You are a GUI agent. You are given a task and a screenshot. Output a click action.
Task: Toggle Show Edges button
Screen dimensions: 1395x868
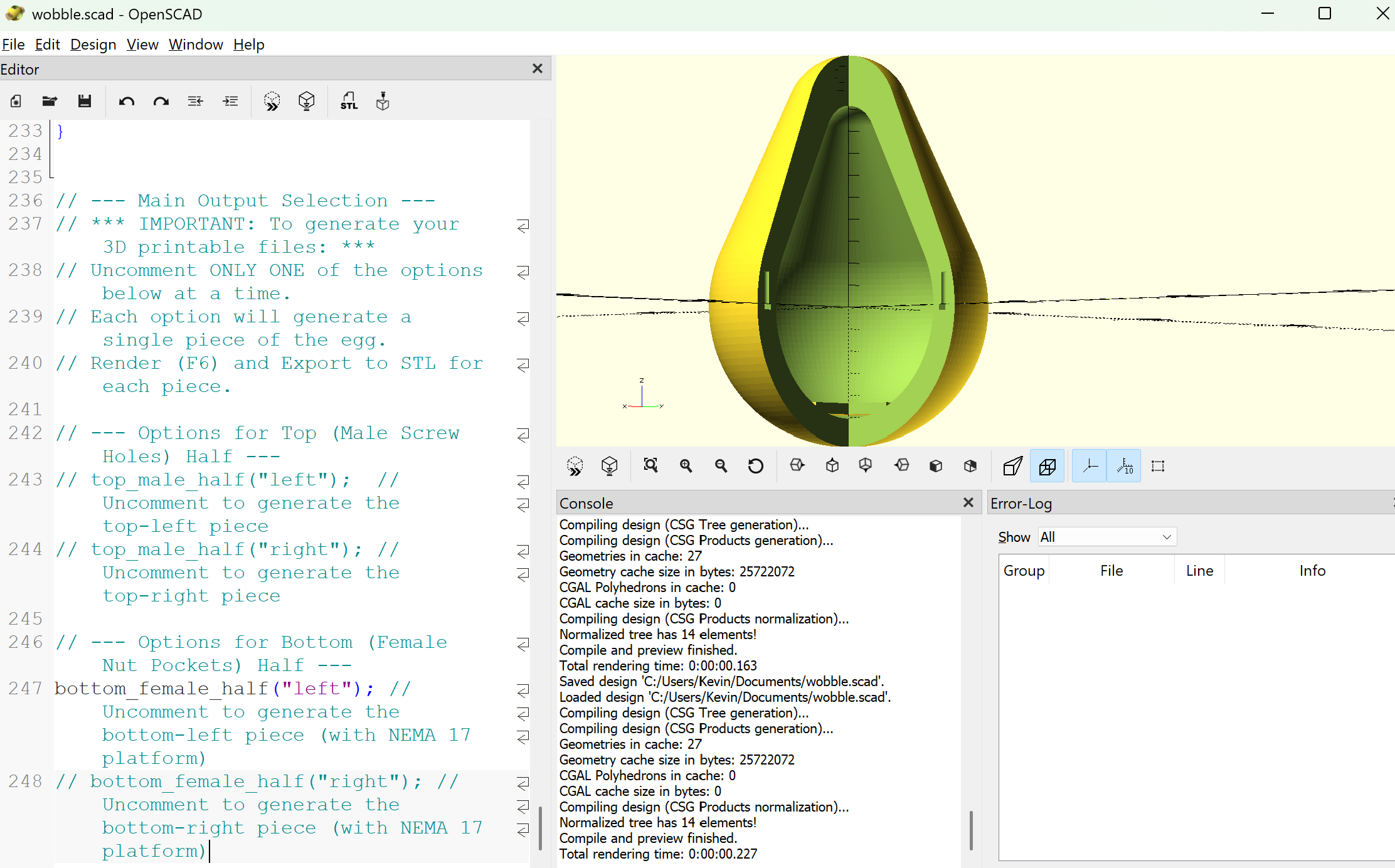point(1158,466)
